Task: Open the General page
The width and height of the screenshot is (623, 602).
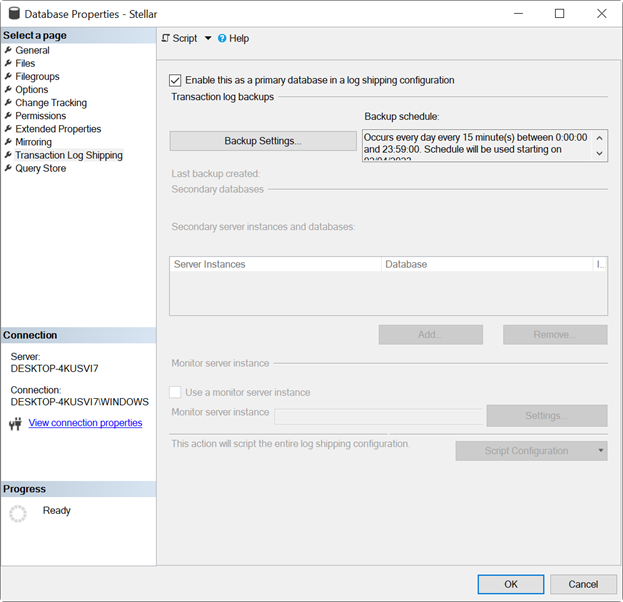Action: tap(32, 50)
